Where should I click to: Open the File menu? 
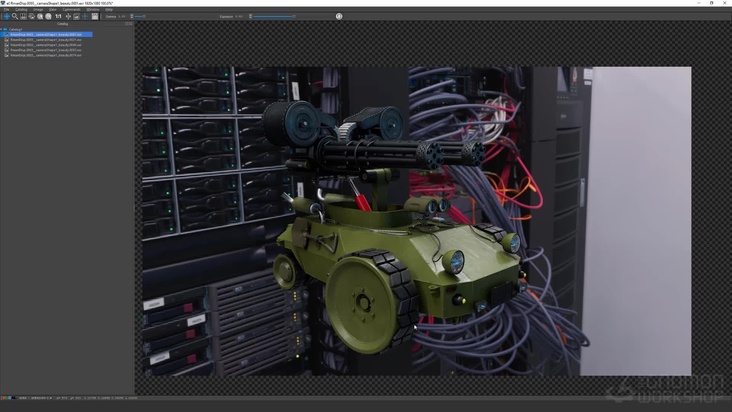6,9
